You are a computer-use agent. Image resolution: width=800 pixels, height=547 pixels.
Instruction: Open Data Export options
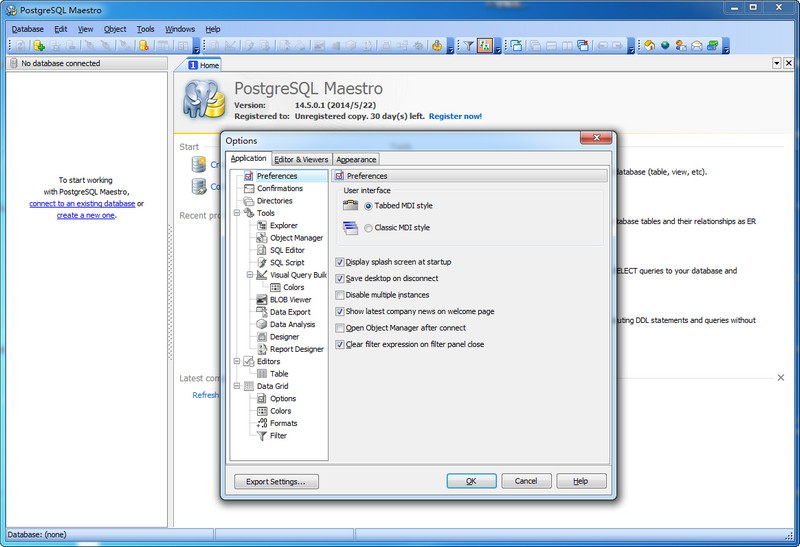[x=290, y=312]
